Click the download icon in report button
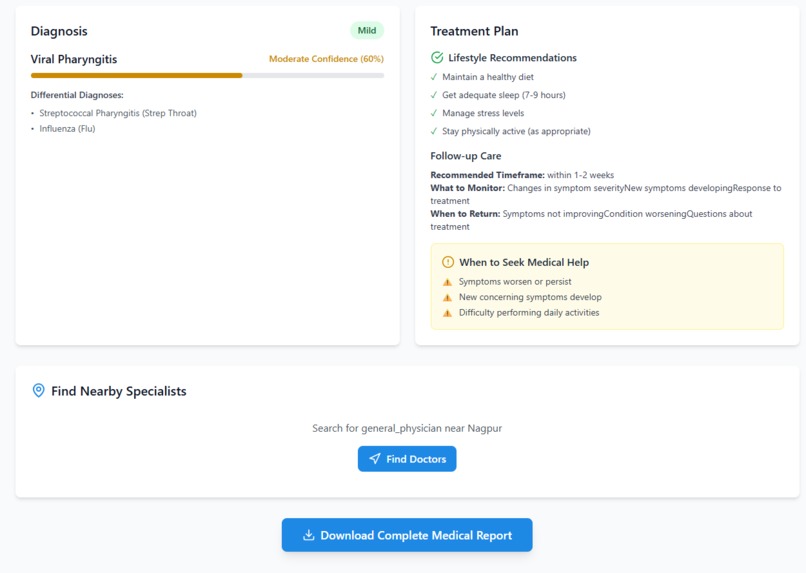 (308, 535)
